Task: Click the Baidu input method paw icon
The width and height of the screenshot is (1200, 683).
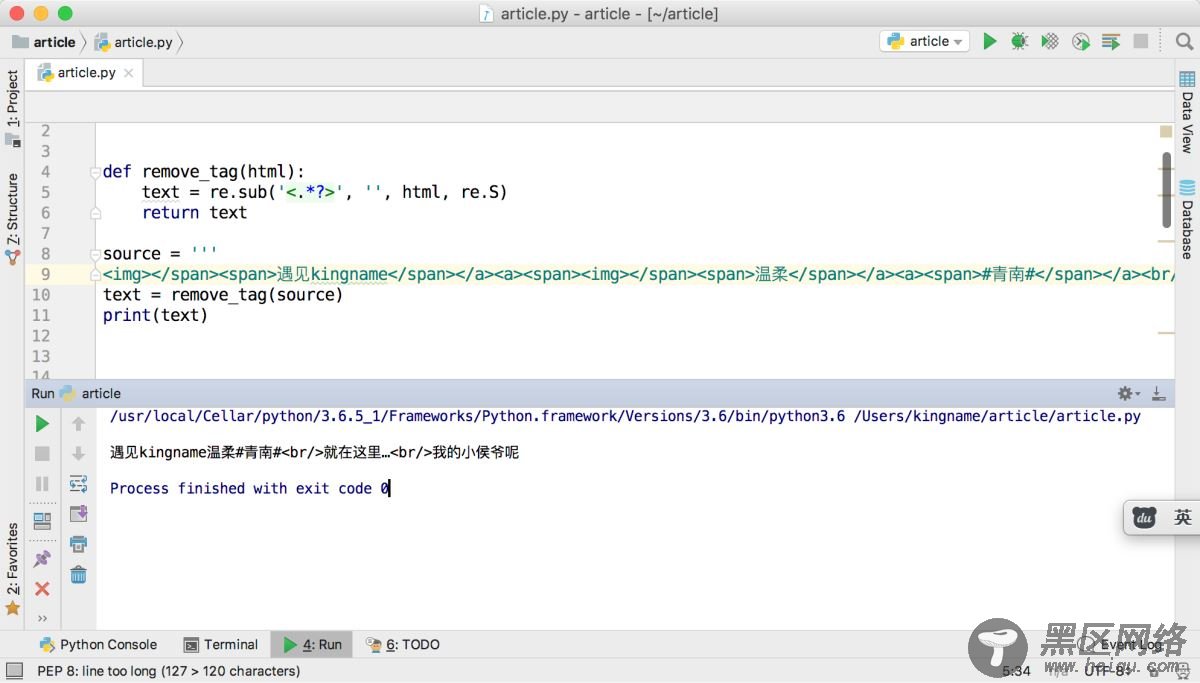Action: coord(1145,517)
